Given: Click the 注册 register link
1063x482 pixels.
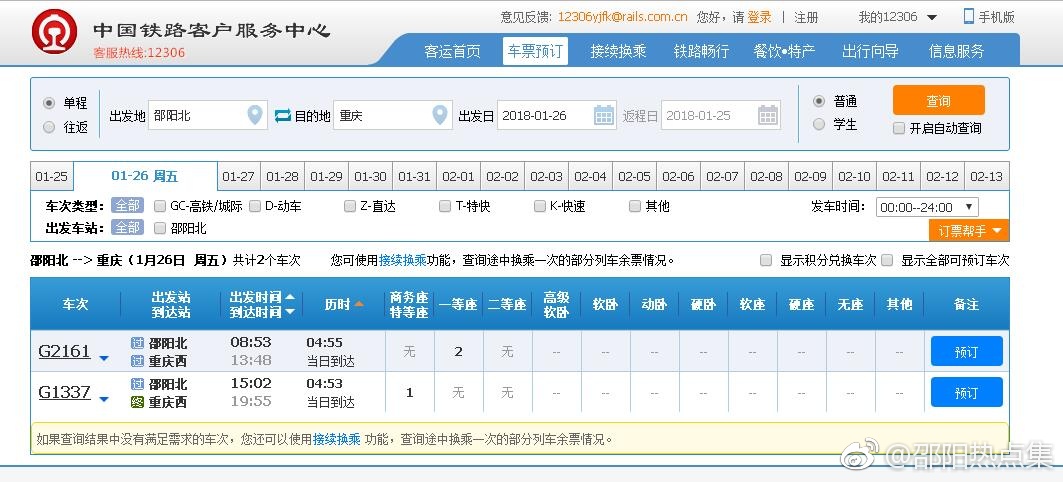Looking at the screenshot, I should tap(806, 17).
